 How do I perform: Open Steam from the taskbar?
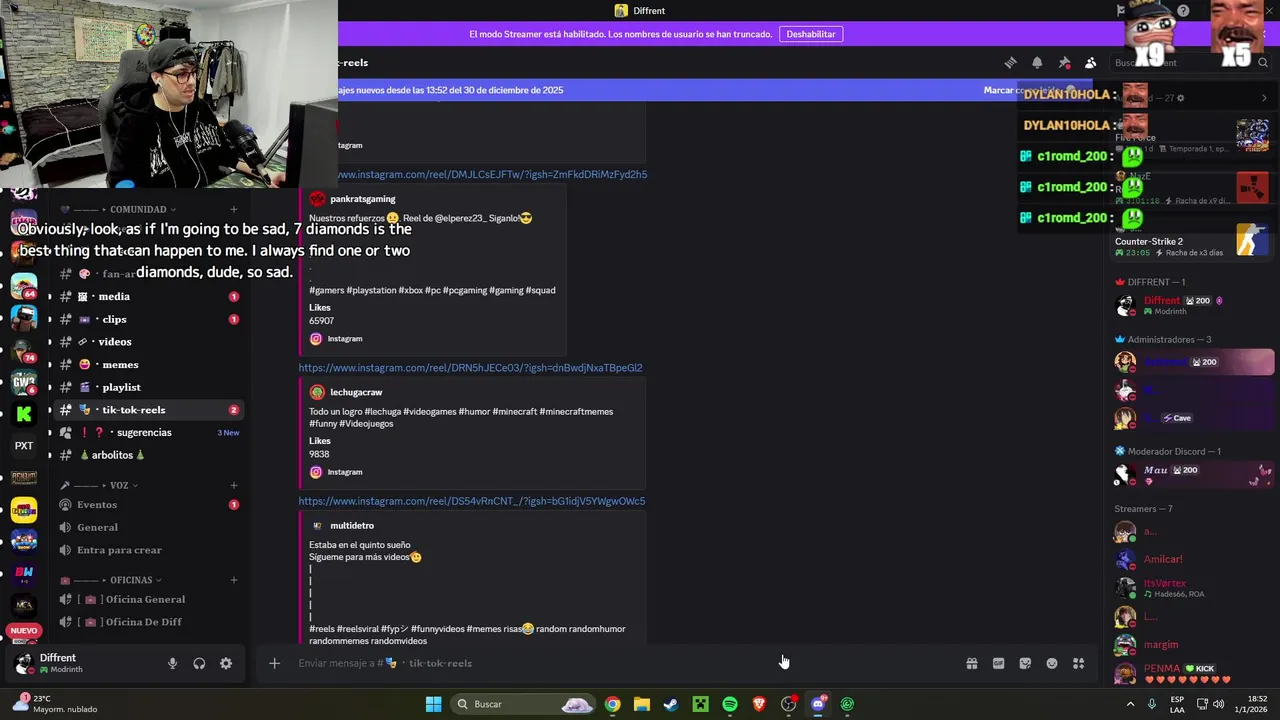[671, 704]
